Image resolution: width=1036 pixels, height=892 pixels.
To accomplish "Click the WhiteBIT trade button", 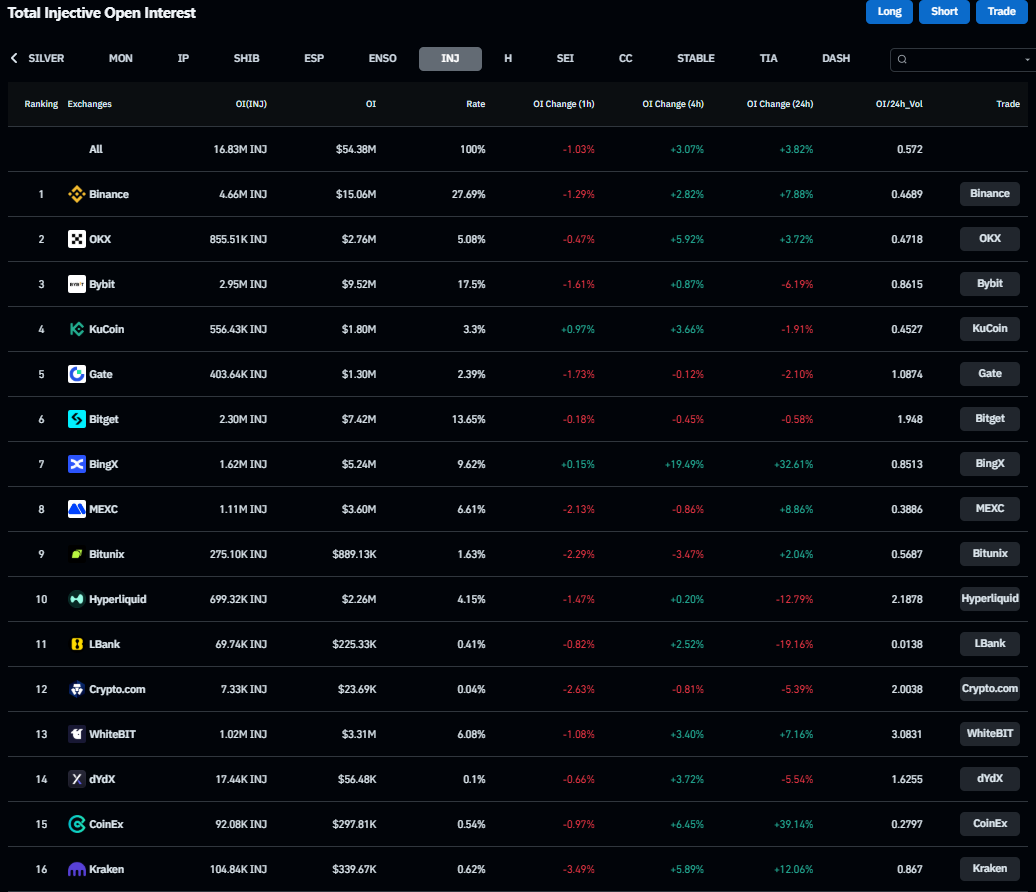I will [990, 733].
